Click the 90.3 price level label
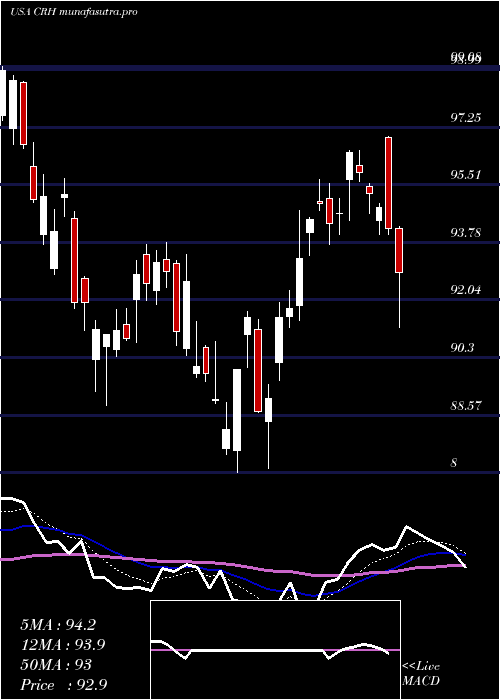500x700 pixels. [462, 348]
